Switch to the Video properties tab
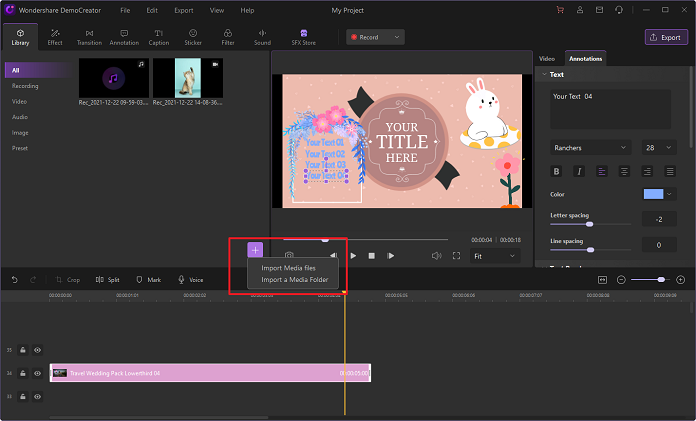The height and width of the screenshot is (421, 696). 547,58
